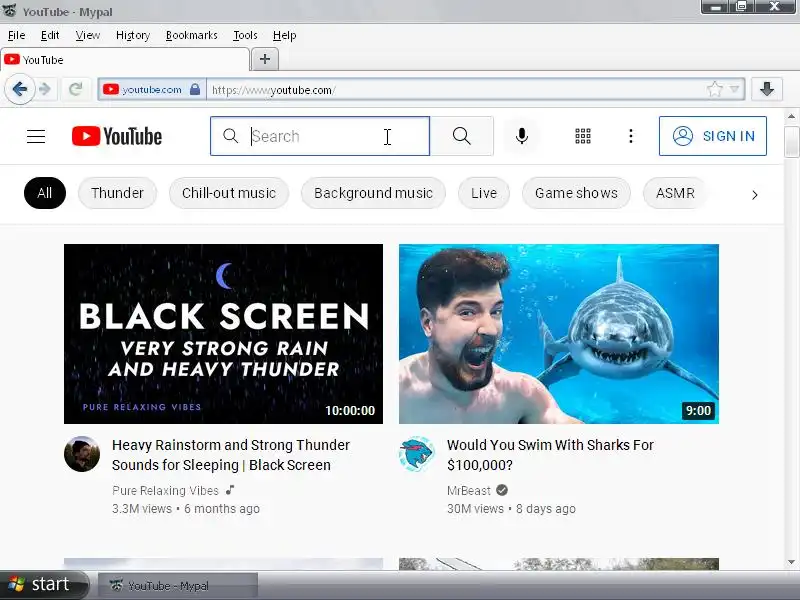Open the Downloads arrow button

pos(766,89)
